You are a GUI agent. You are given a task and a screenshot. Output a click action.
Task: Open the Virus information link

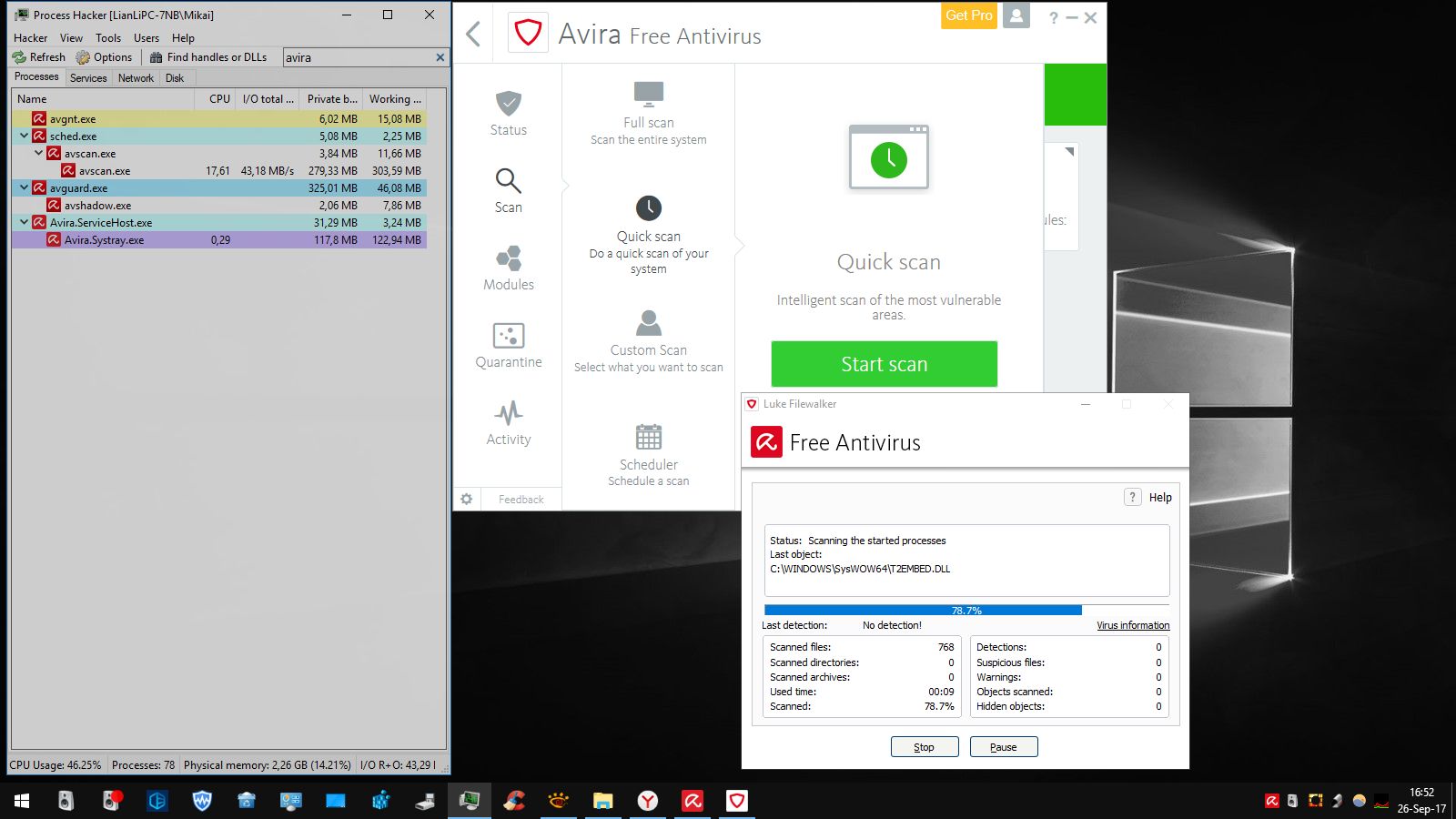[x=1133, y=625]
